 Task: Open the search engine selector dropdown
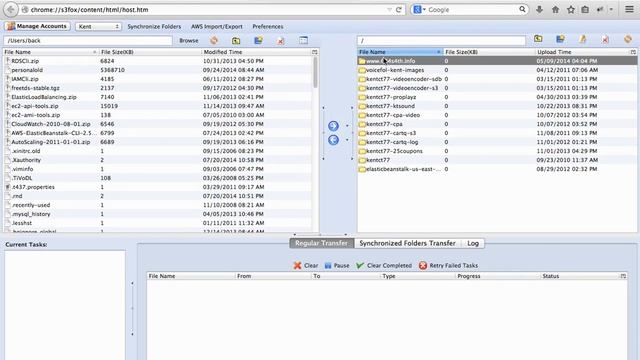click(419, 9)
